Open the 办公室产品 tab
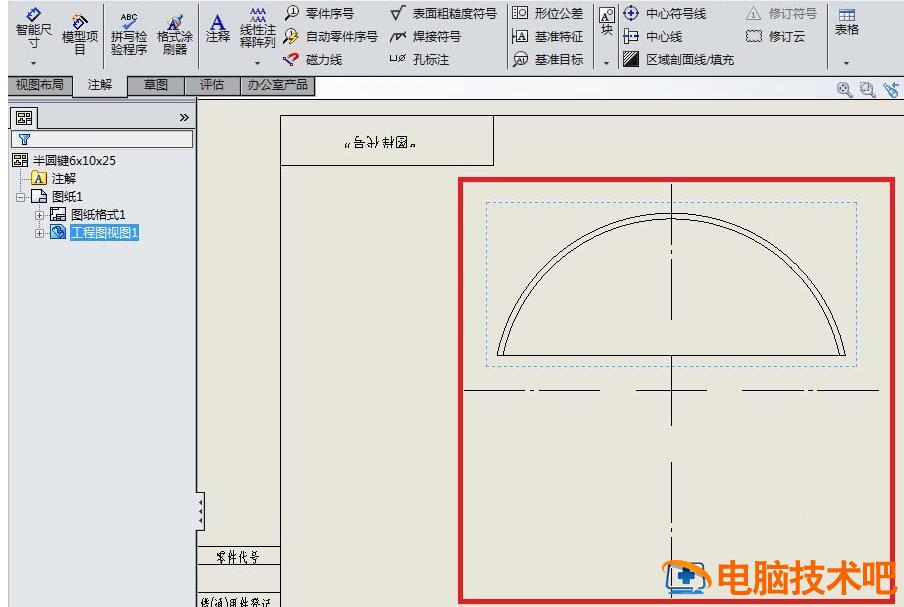 [x=277, y=85]
